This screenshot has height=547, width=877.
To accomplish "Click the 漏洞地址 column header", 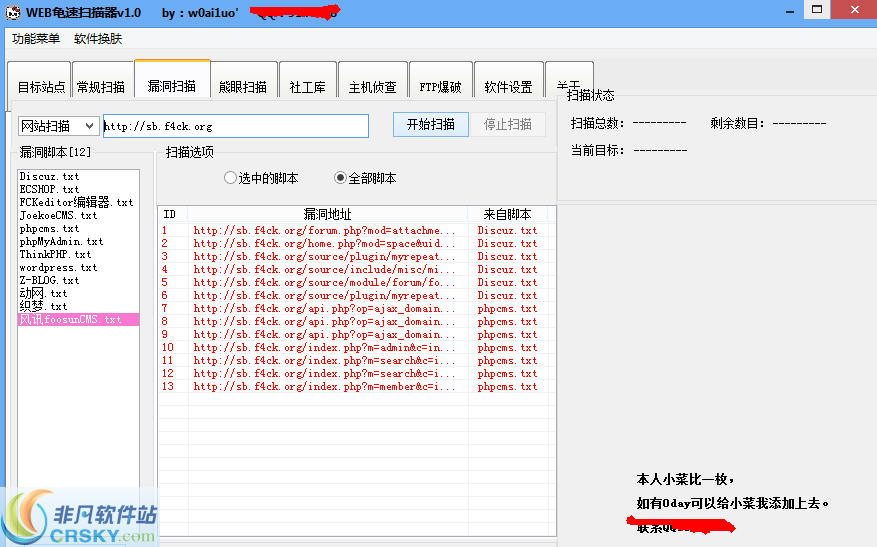I will tap(328, 214).
